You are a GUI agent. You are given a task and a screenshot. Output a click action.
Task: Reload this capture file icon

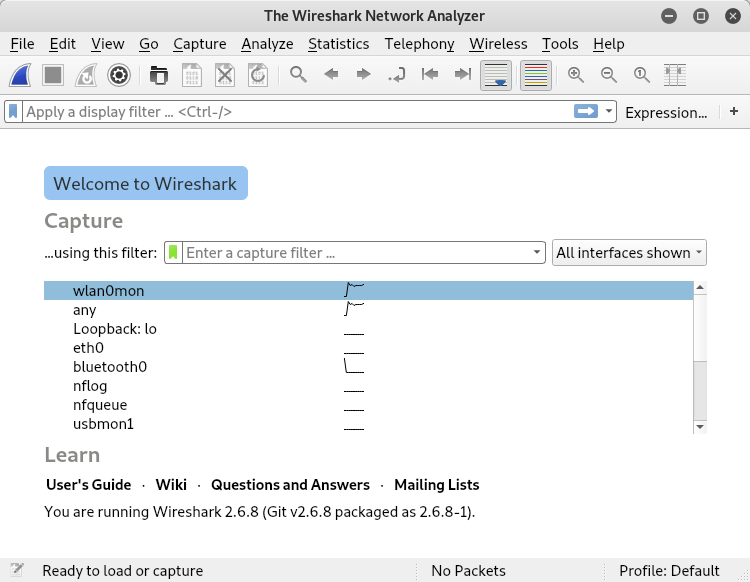(258, 75)
